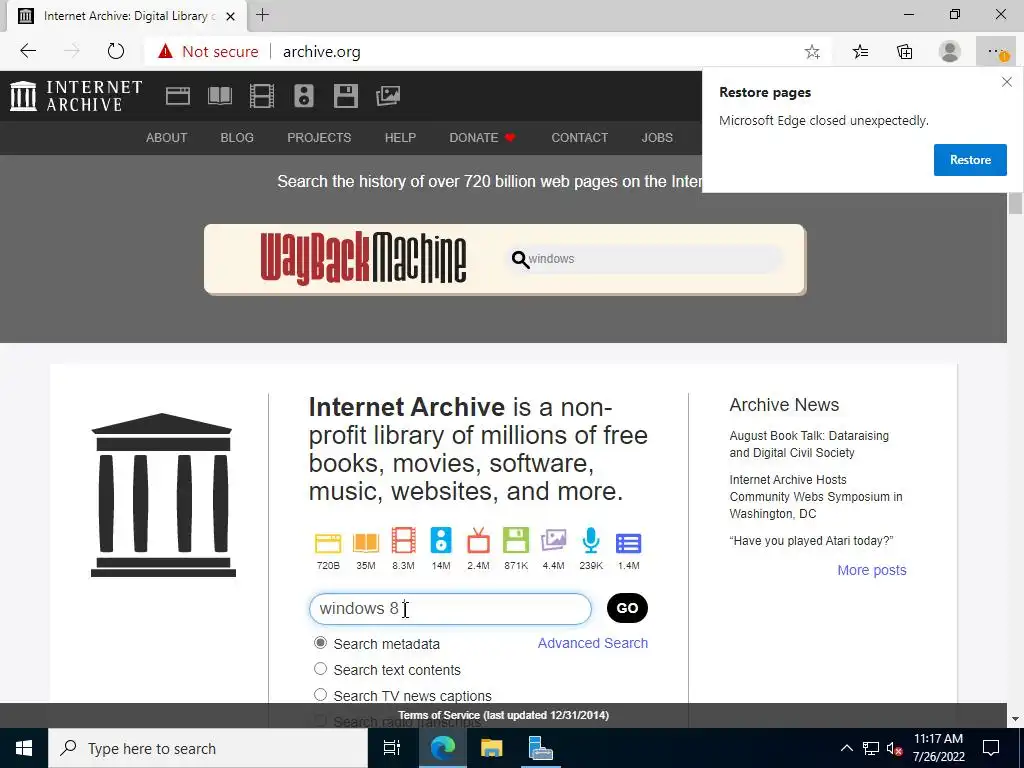
Task: Open the JOBS menu item
Action: coord(657,138)
